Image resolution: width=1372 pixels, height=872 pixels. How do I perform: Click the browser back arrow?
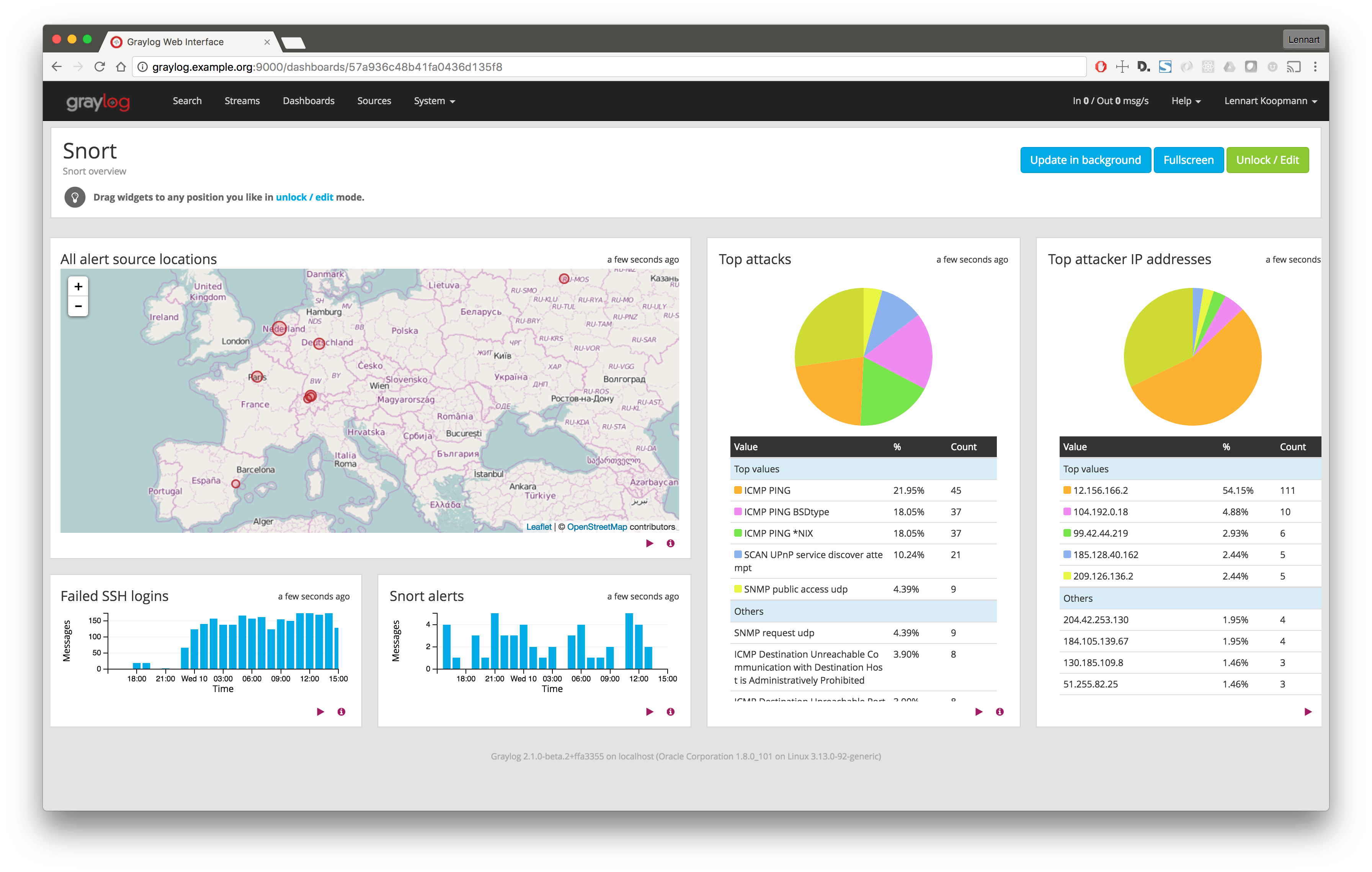coord(56,67)
